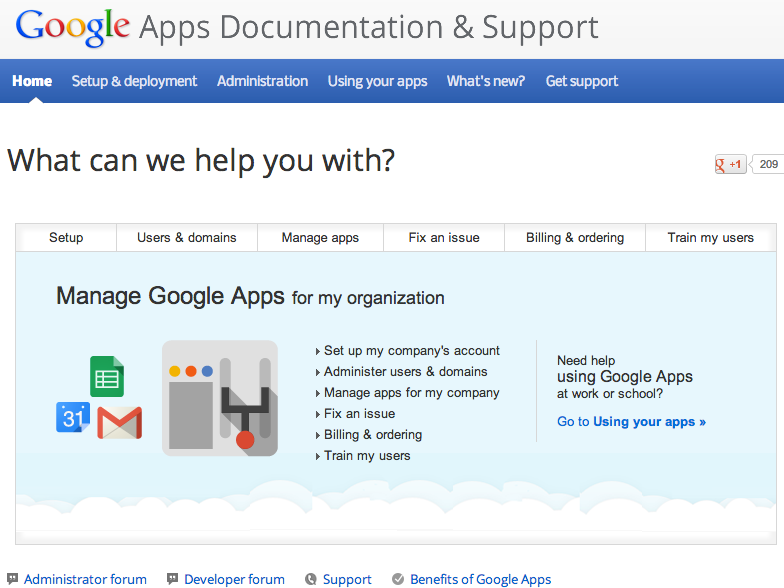
Task: Click the Support lifesaver icon
Action: coord(311,579)
